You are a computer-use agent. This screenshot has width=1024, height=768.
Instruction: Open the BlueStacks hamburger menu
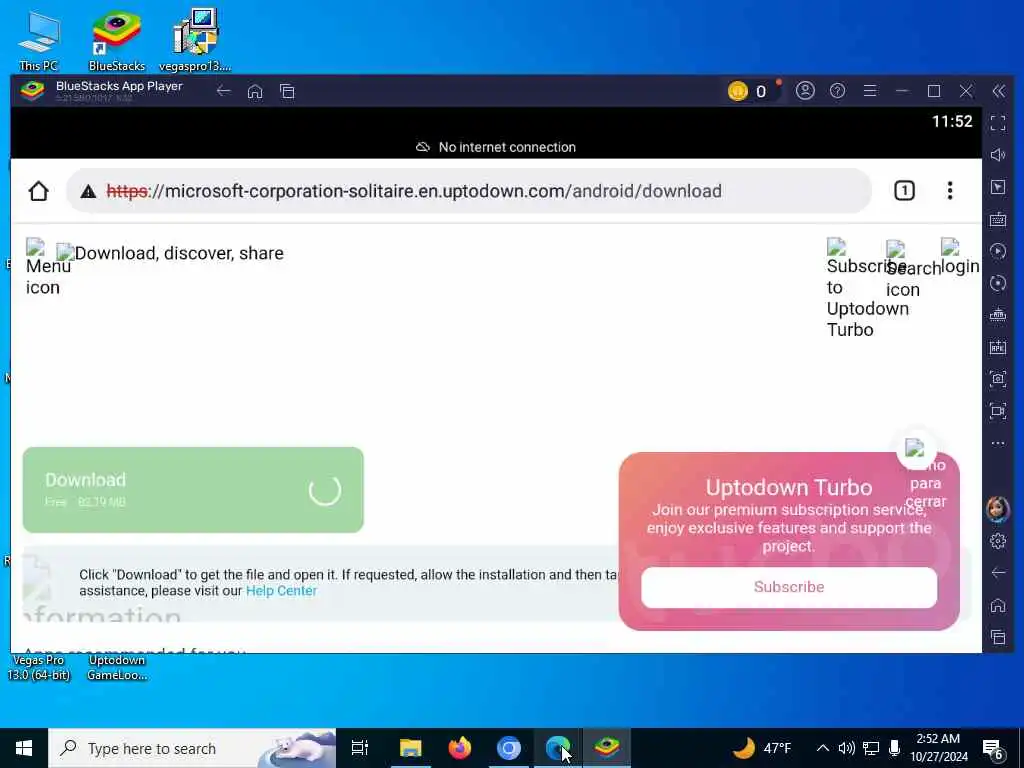point(870,91)
